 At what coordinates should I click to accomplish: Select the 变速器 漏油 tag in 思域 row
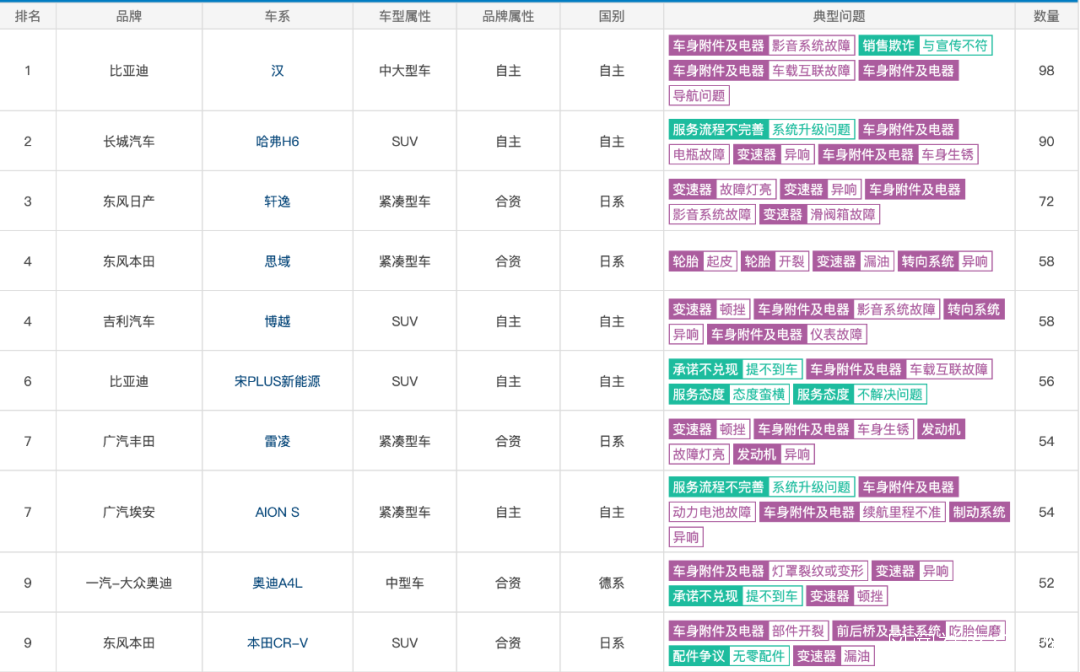[x=853, y=262]
